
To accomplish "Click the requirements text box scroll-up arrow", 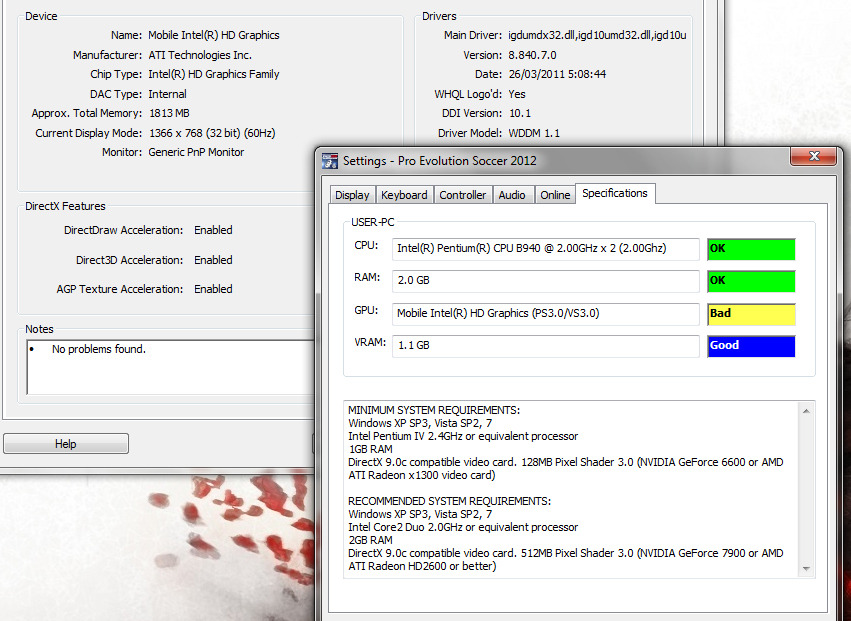I will 806,411.
